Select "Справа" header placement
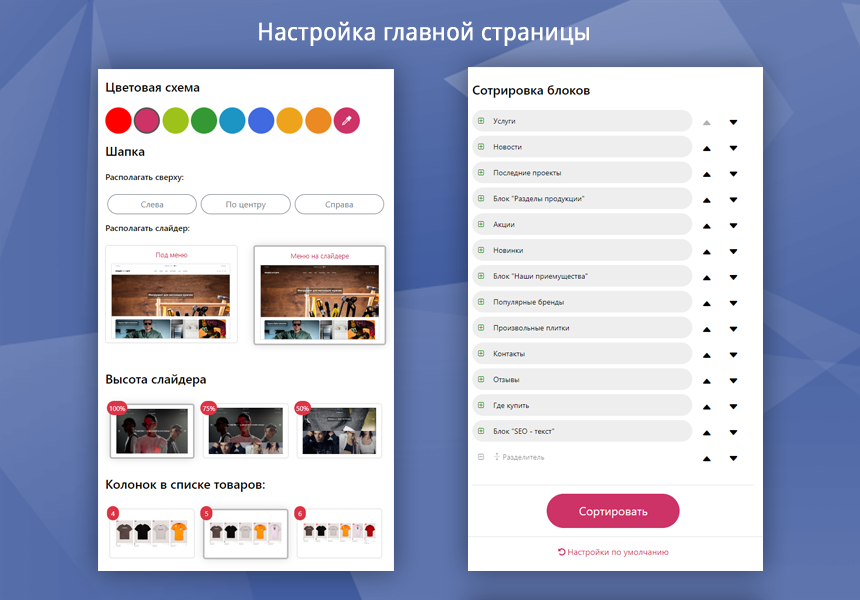 click(339, 204)
